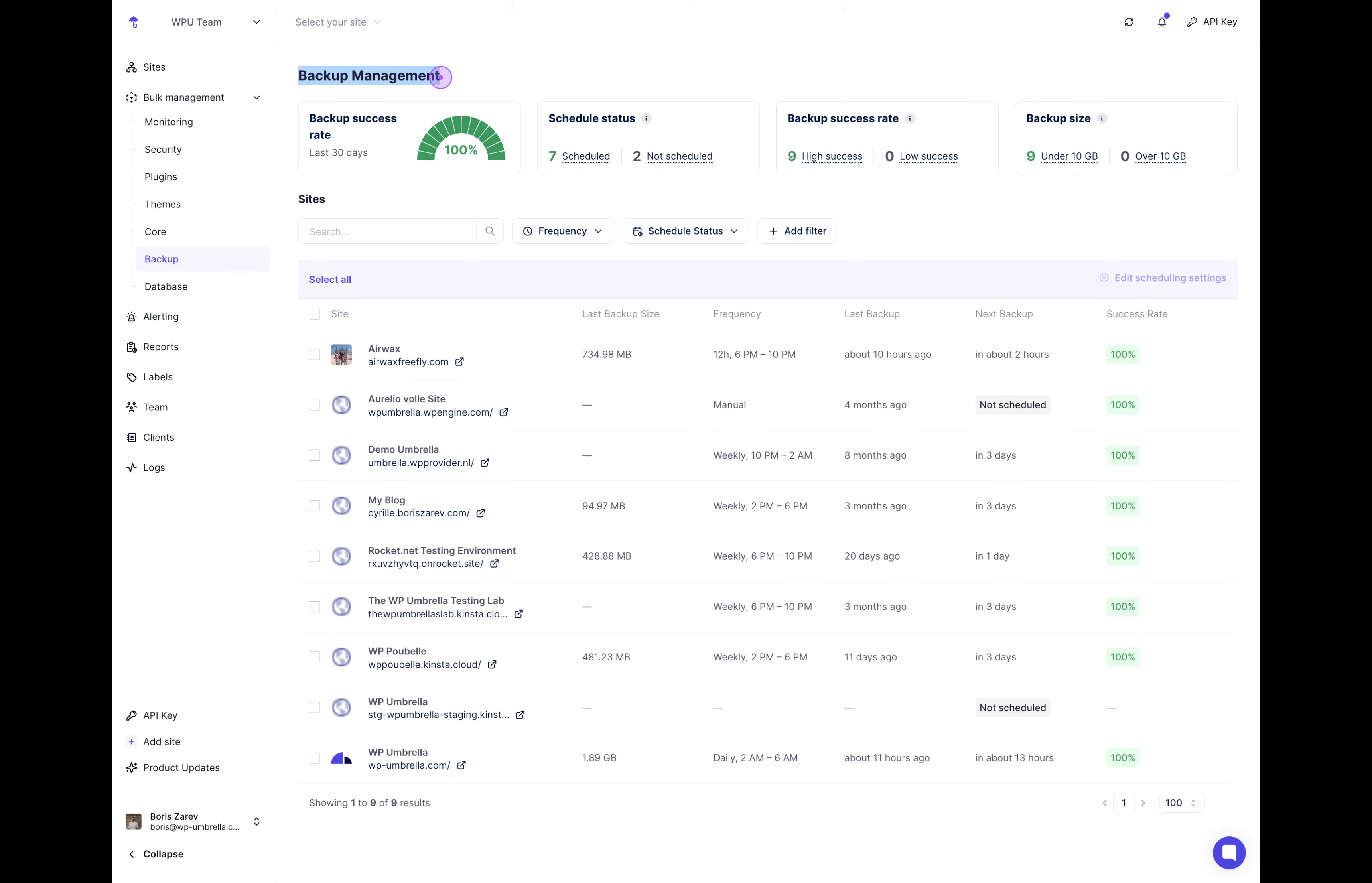Click the wp-umbrella.com site logo
Image resolution: width=1372 pixels, height=883 pixels.
(x=341, y=758)
